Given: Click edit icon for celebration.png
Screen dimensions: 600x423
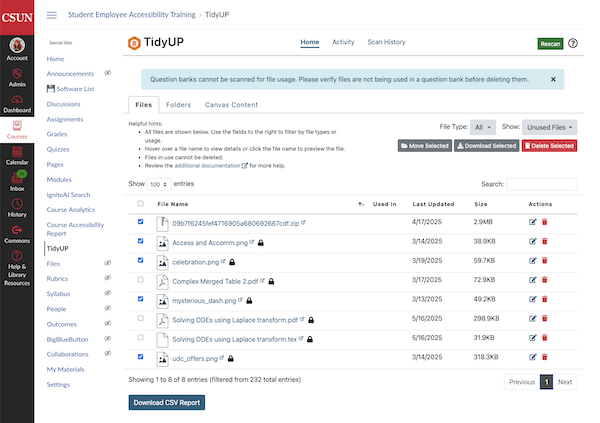Looking at the screenshot, I should [x=532, y=261].
